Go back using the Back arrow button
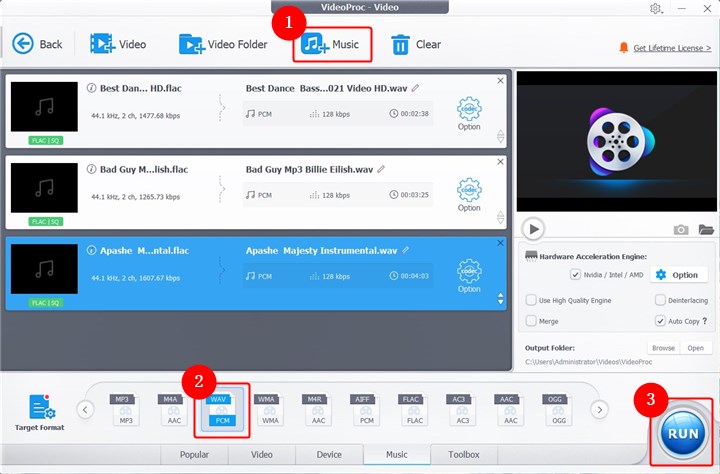 (37, 44)
